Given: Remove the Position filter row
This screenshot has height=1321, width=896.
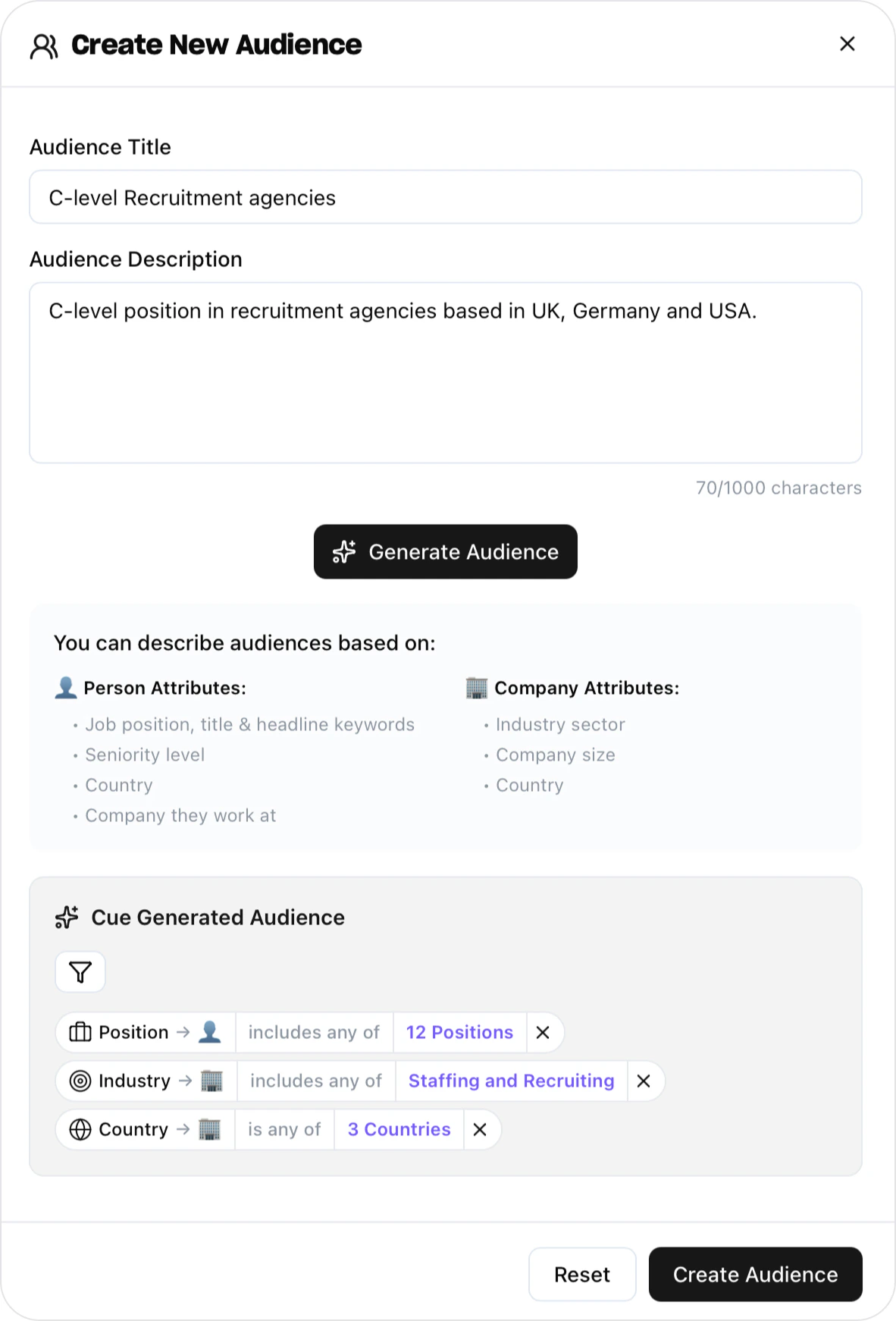Looking at the screenshot, I should click(x=544, y=1032).
